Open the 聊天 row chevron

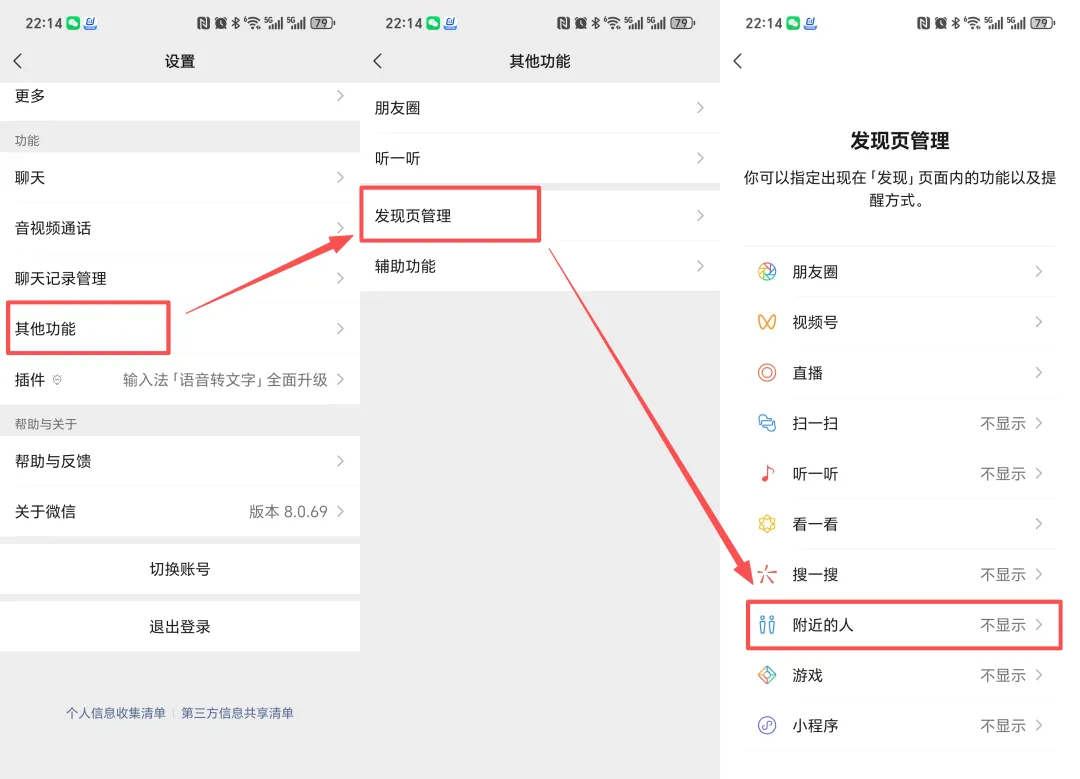[x=340, y=178]
